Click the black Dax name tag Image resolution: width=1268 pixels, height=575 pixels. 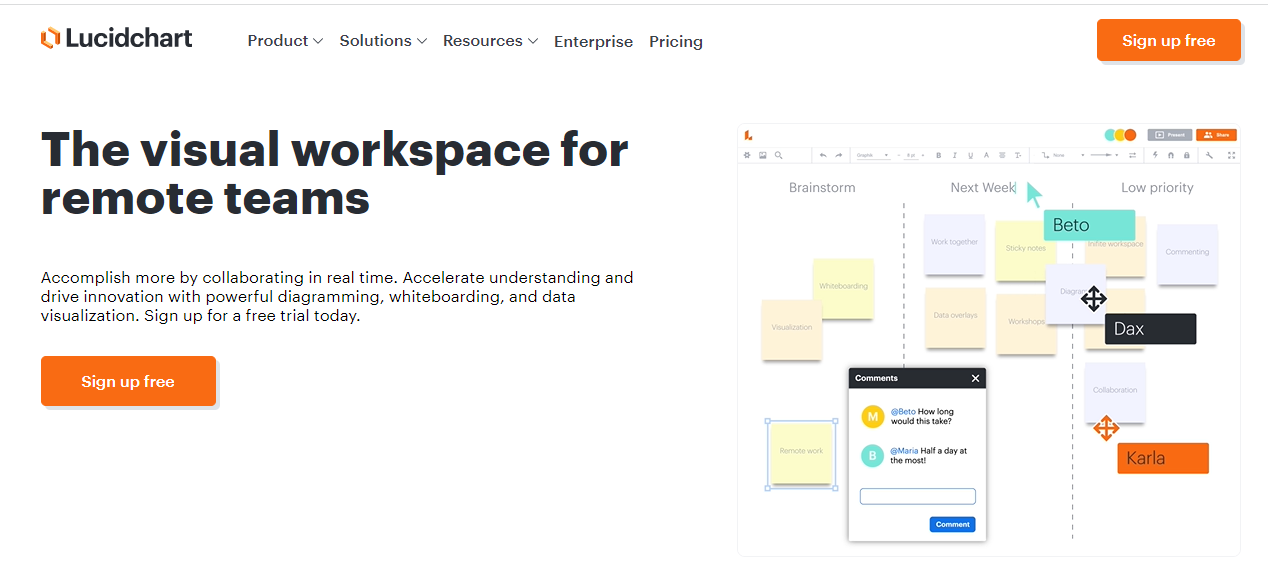tap(1150, 329)
